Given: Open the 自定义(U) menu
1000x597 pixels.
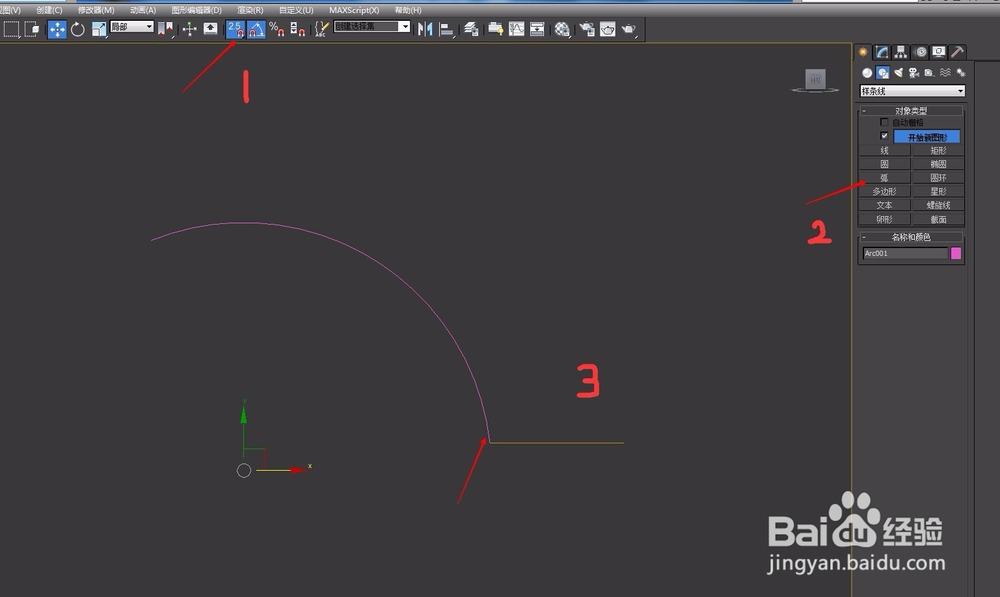Looking at the screenshot, I should click(x=296, y=10).
